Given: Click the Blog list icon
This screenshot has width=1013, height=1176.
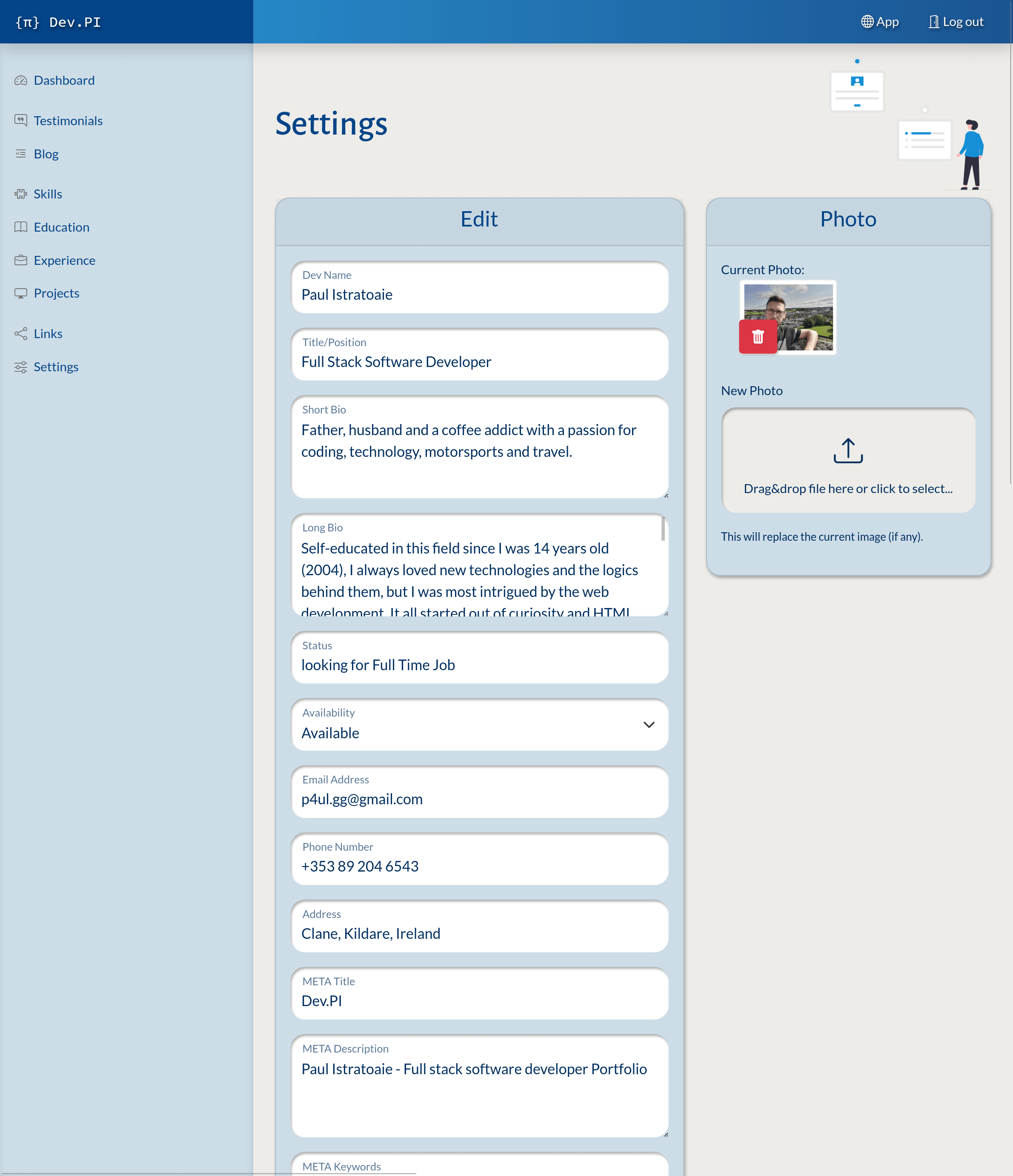Looking at the screenshot, I should [x=21, y=154].
